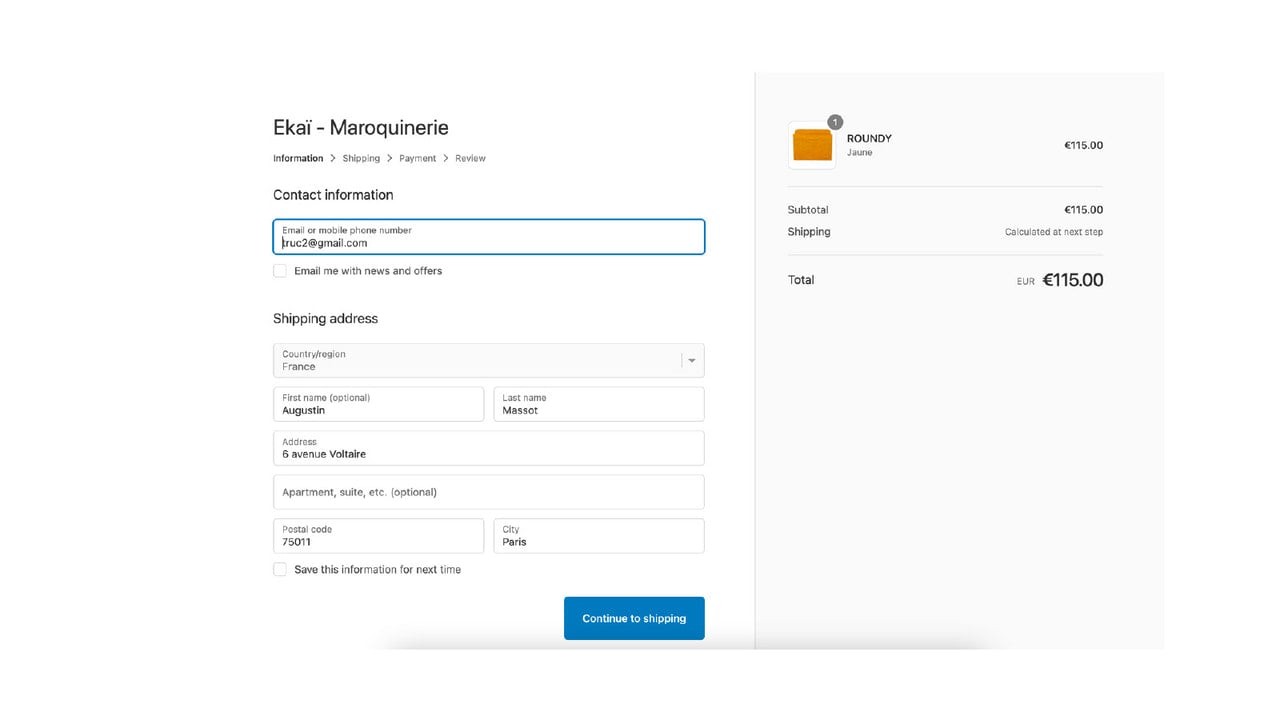This screenshot has height=720, width=1280.
Task: Click the ROUNDY product name
Action: tap(869, 138)
